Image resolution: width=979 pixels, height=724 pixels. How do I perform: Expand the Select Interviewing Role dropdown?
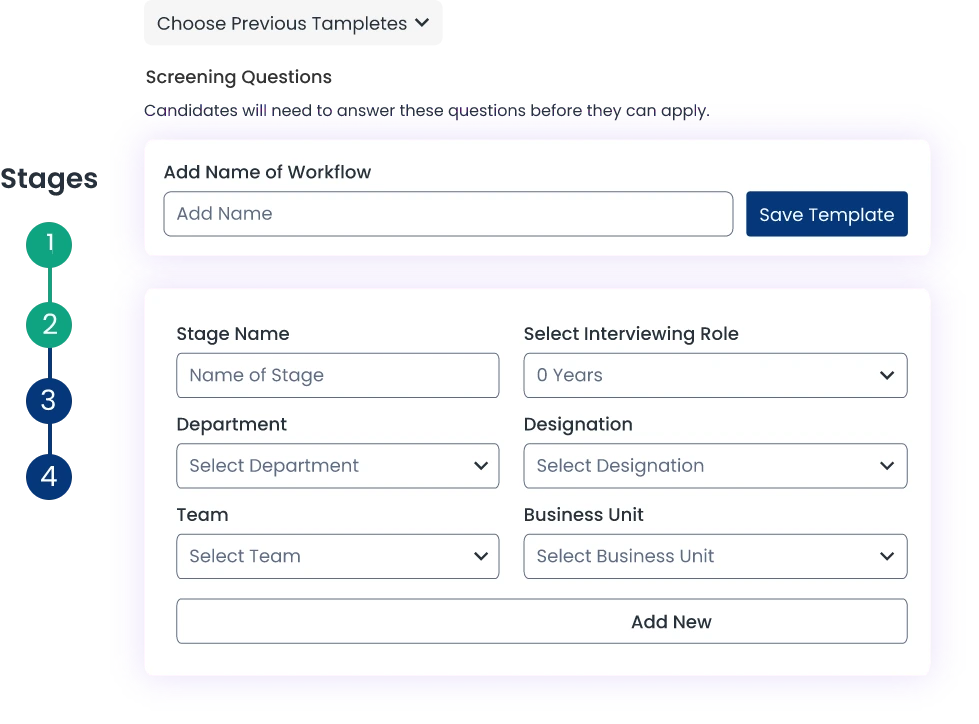(x=714, y=375)
